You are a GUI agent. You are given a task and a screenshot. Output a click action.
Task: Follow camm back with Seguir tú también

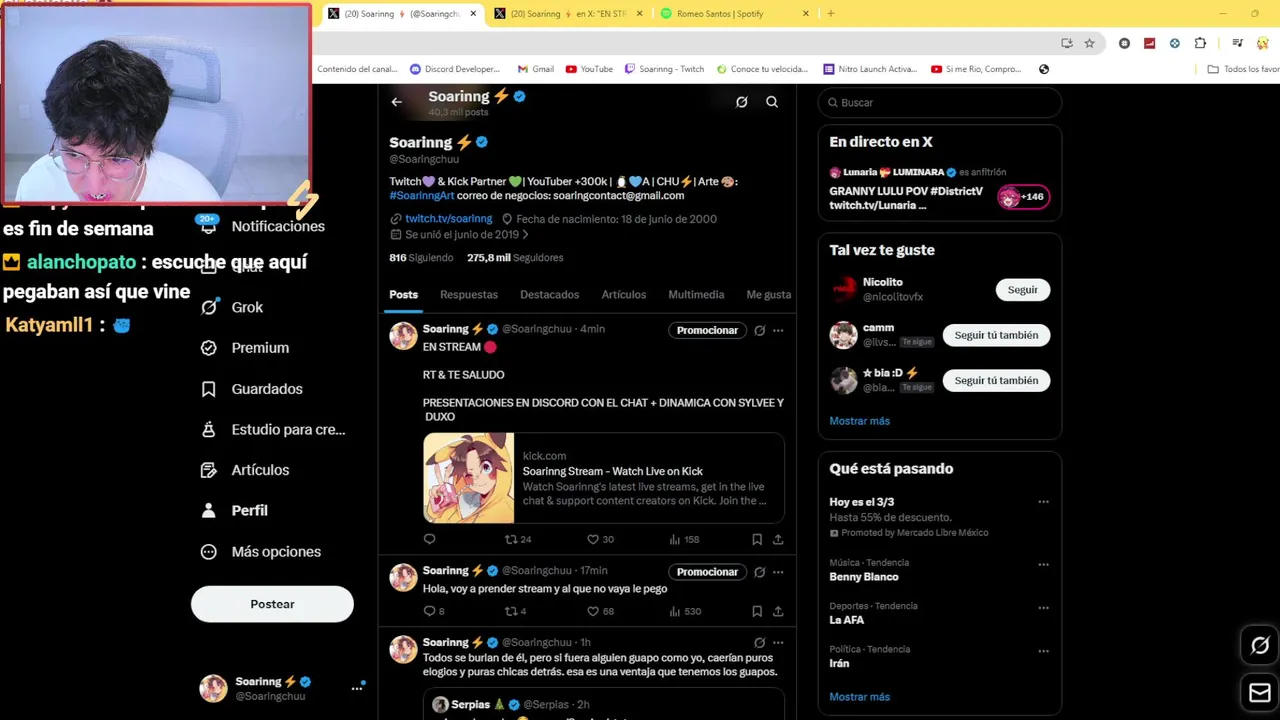coord(996,335)
